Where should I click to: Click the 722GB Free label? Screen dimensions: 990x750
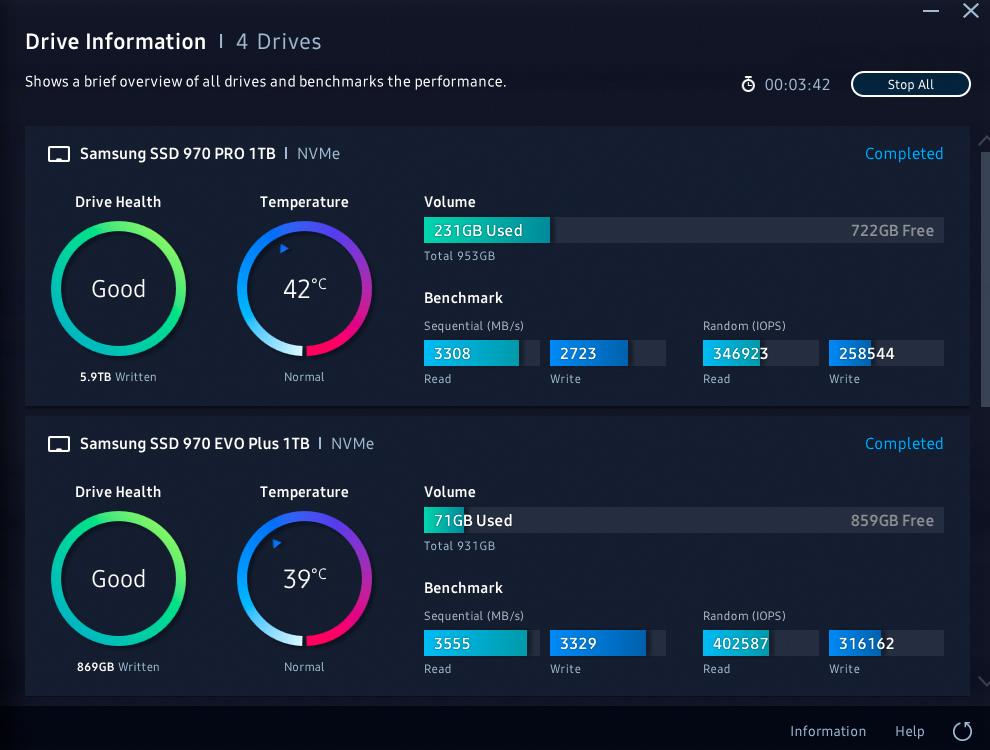click(892, 230)
